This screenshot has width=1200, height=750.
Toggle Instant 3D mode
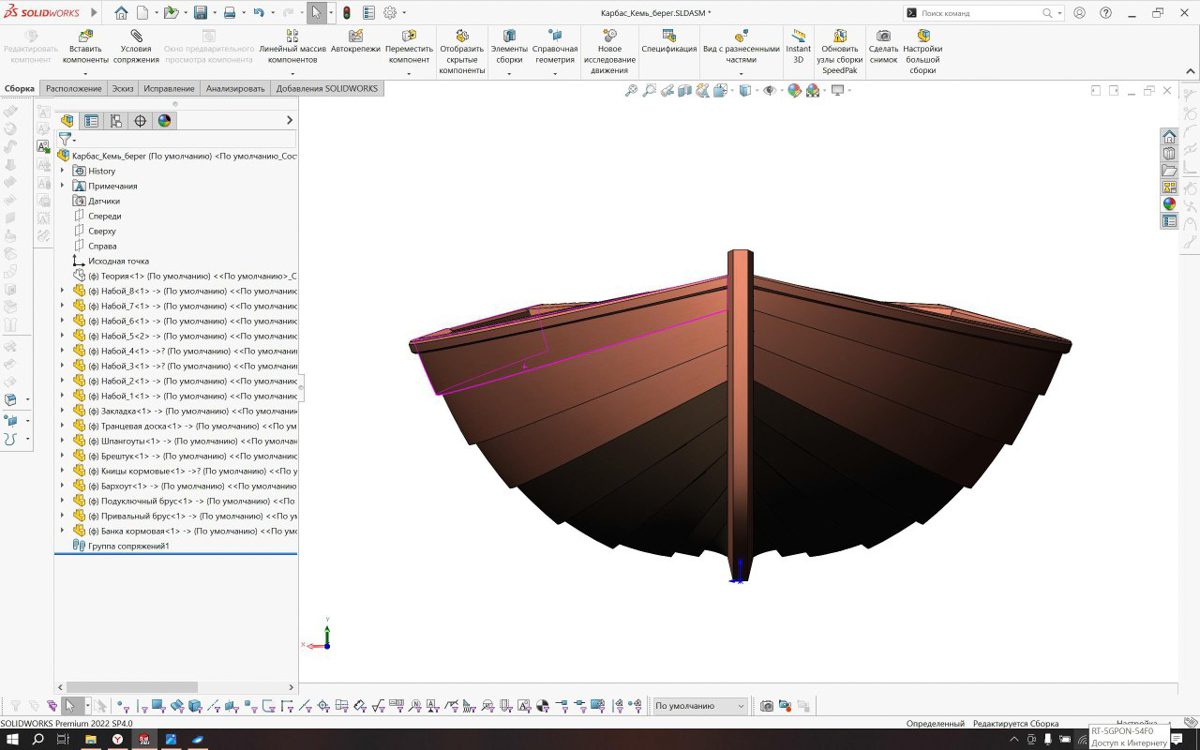tap(798, 36)
